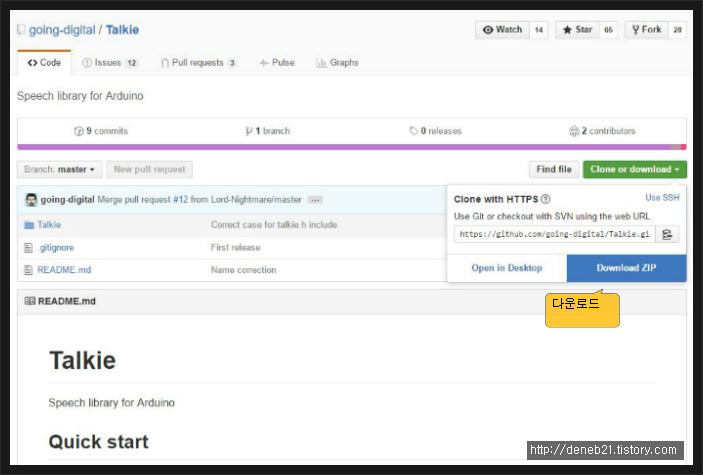
Task: Click the commits history clock icon
Action: click(79, 131)
